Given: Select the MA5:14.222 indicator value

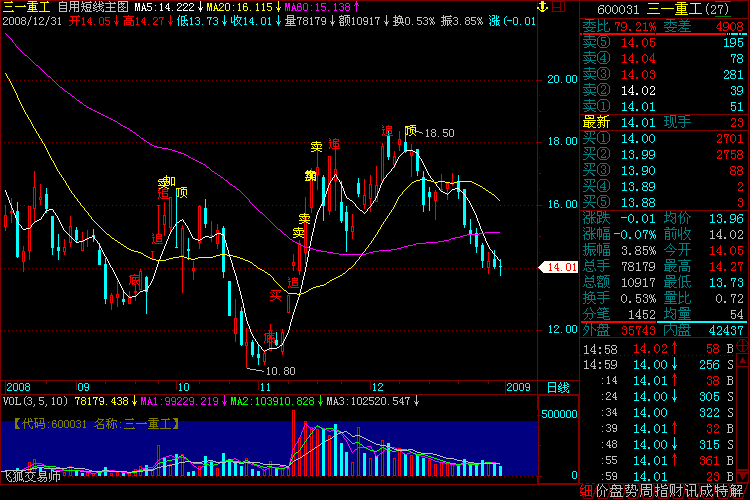Looking at the screenshot, I should [164, 7].
